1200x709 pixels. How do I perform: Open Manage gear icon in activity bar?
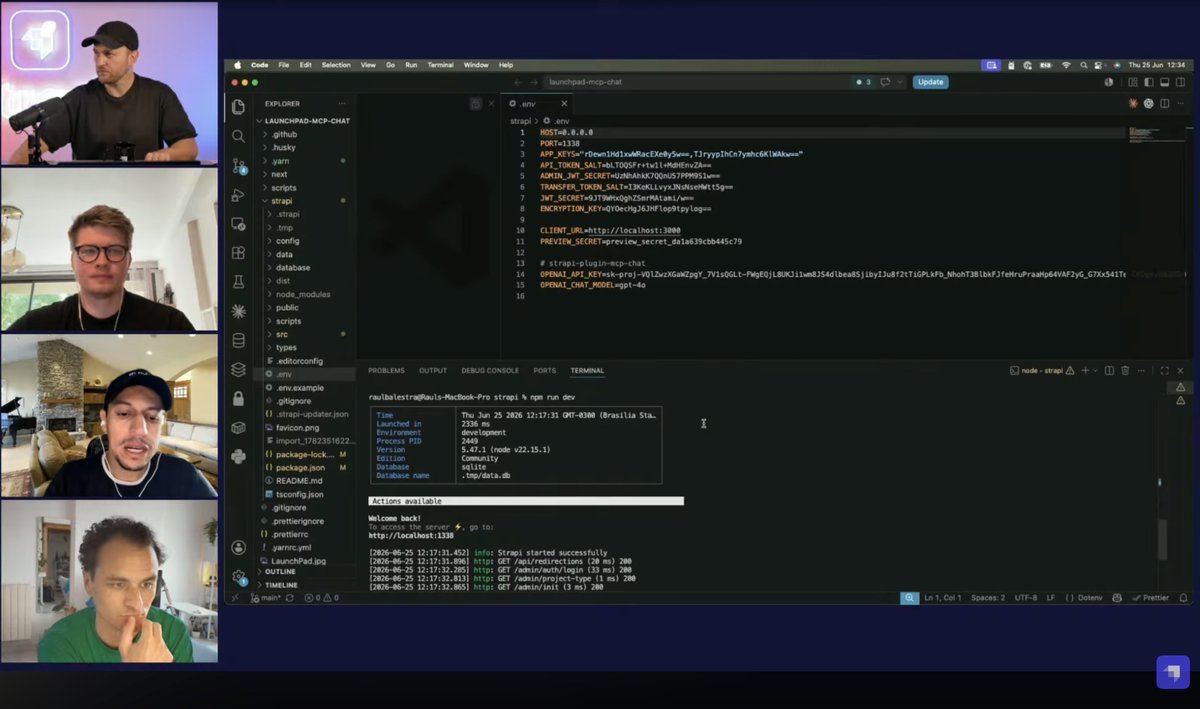point(238,576)
